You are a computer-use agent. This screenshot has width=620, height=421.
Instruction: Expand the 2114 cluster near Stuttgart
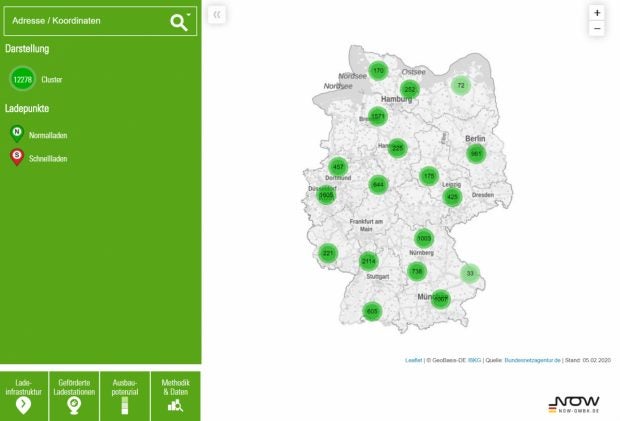369,261
